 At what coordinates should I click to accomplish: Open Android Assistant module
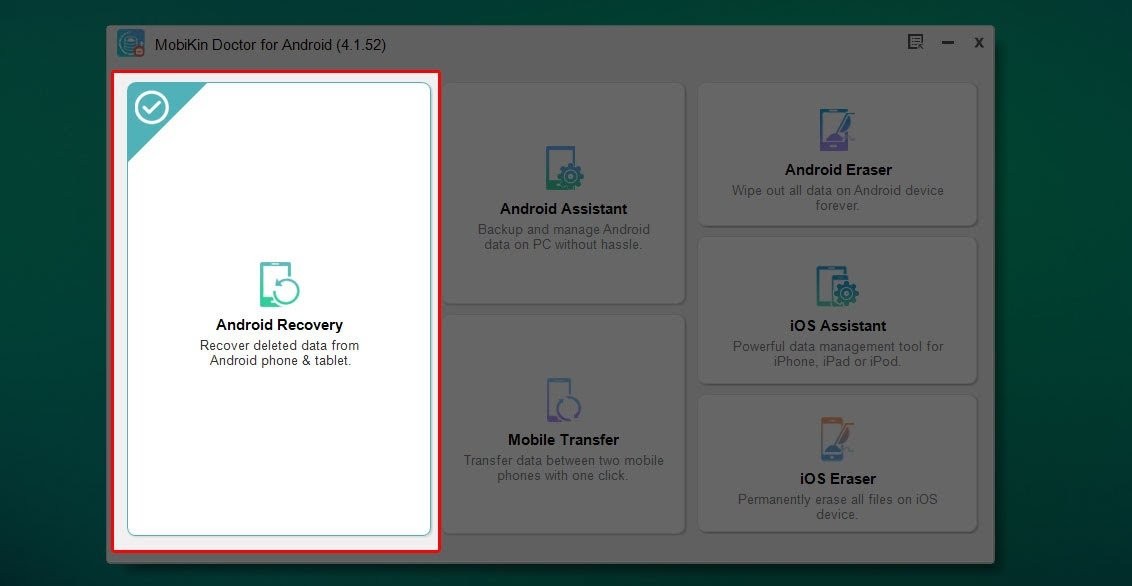click(564, 193)
